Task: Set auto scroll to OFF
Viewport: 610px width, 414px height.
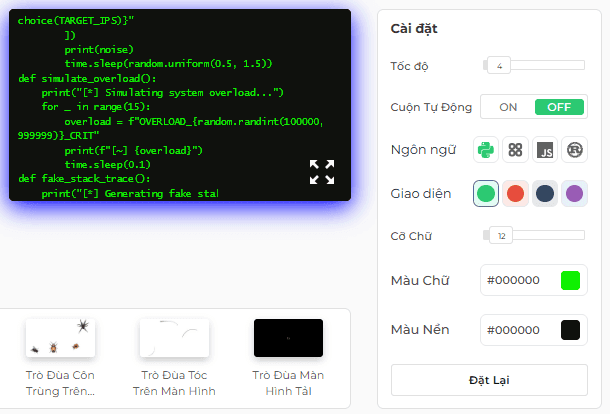Action: click(x=559, y=107)
